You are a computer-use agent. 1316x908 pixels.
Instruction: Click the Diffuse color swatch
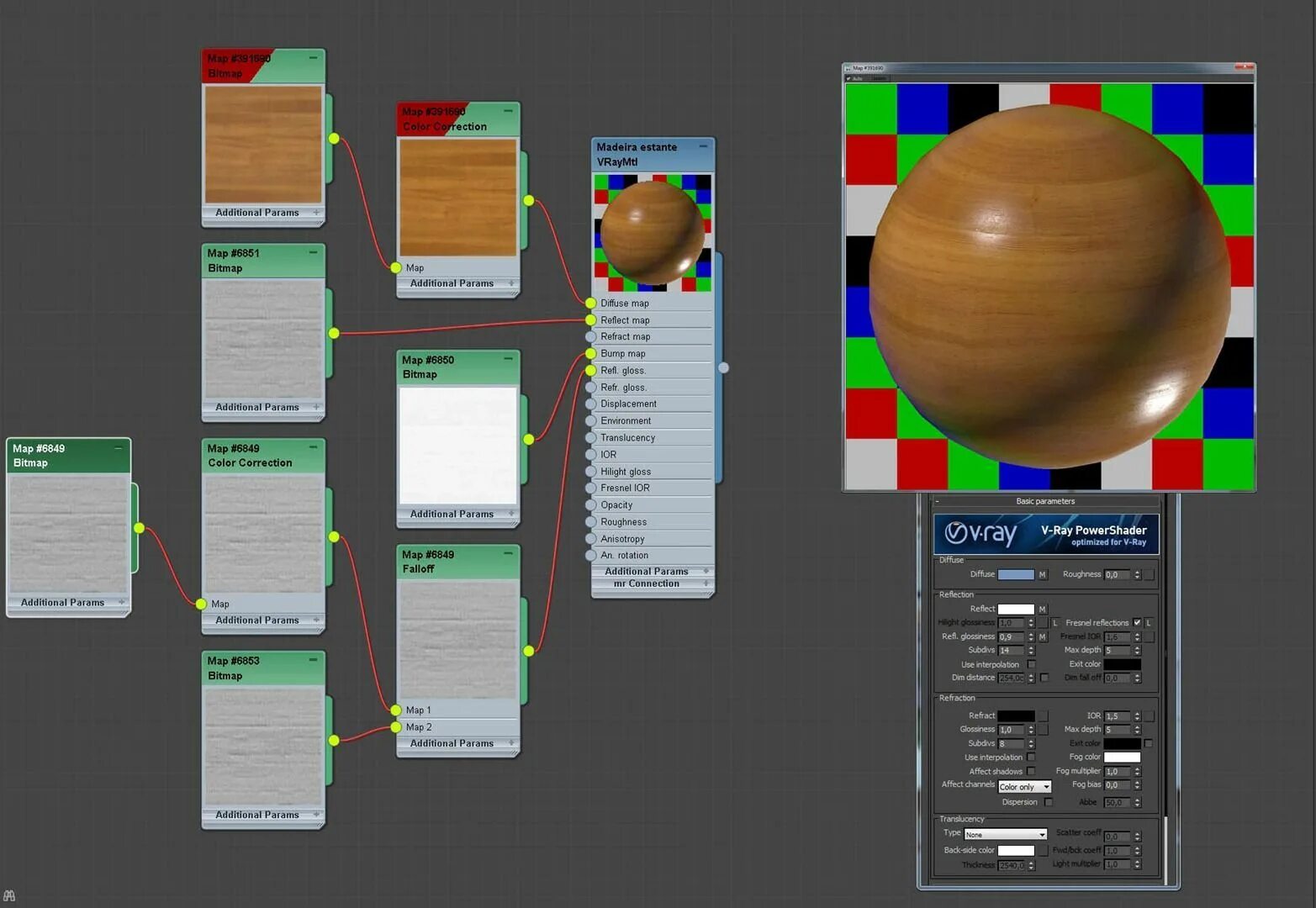(1016, 575)
